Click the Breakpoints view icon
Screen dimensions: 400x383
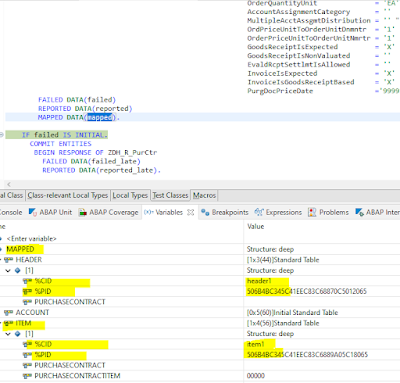click(x=205, y=212)
